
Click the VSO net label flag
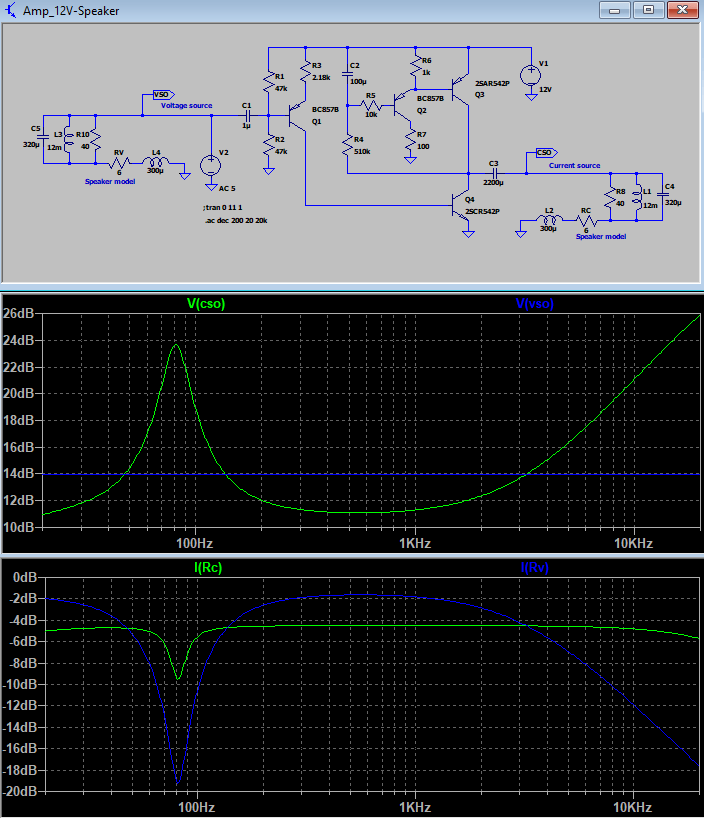pyautogui.click(x=163, y=95)
